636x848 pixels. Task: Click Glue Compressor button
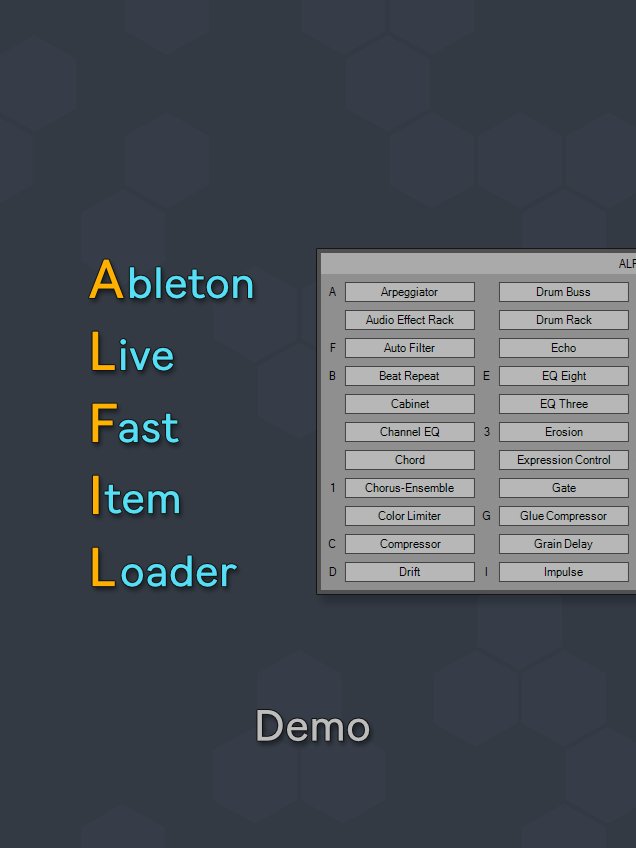pyautogui.click(x=564, y=516)
